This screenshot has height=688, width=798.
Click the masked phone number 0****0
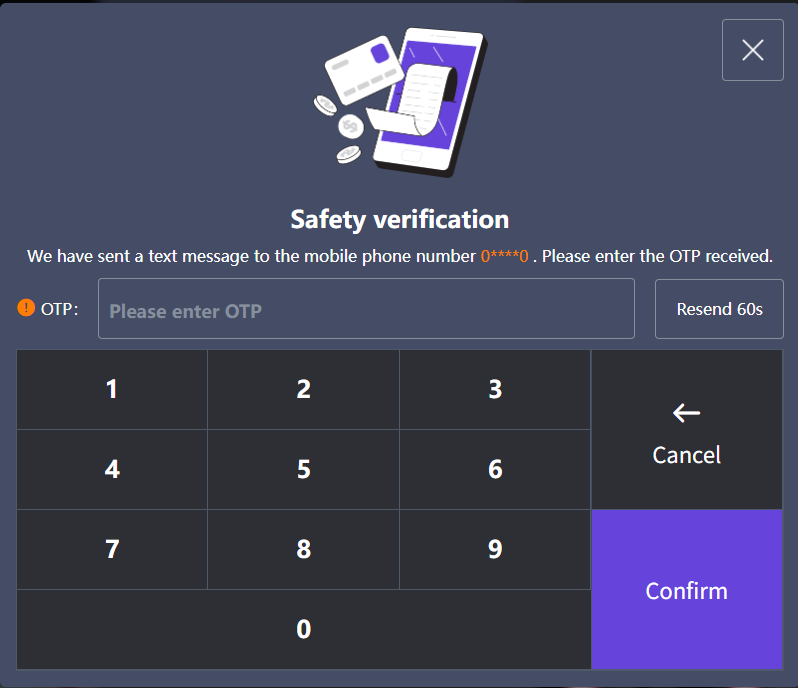coord(504,257)
